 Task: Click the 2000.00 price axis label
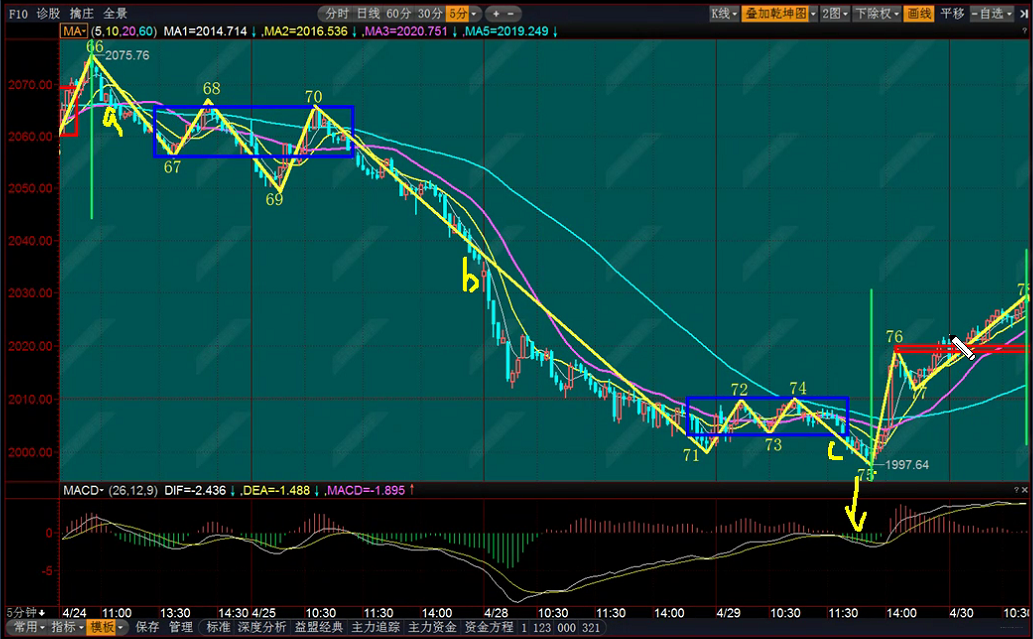30,453
